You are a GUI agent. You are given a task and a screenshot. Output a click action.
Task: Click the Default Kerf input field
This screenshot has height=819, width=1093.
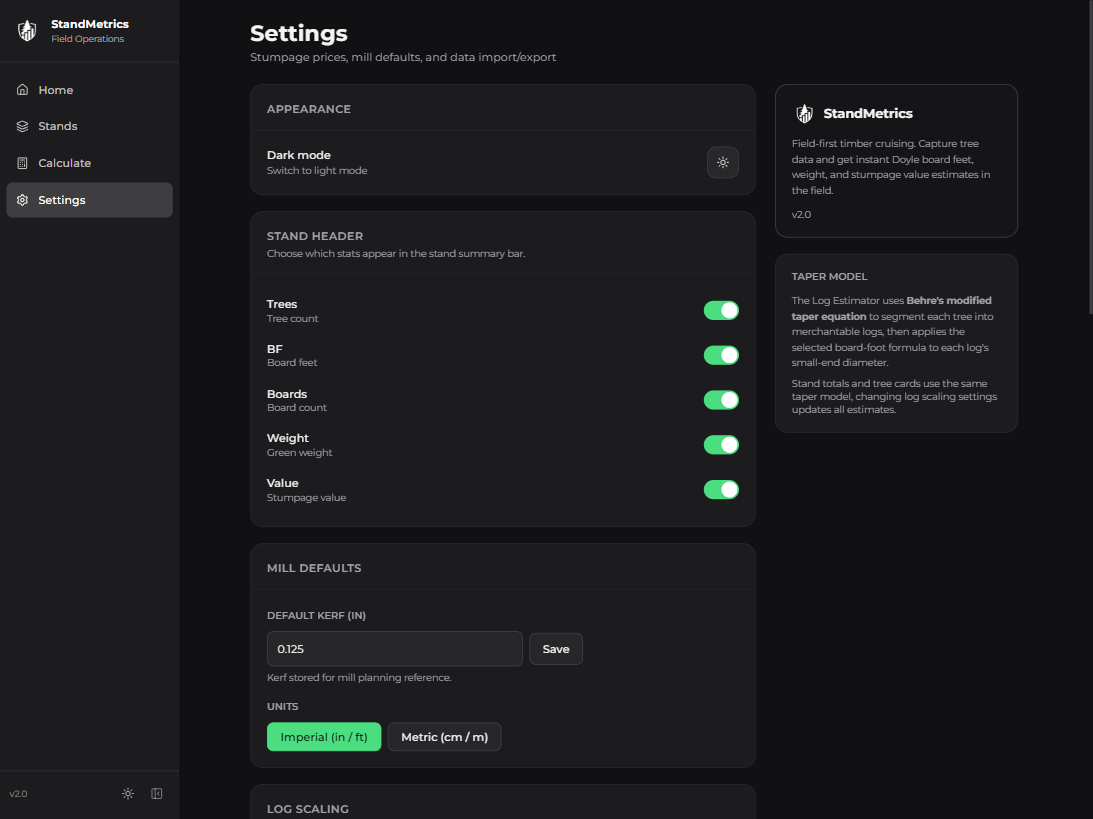394,649
